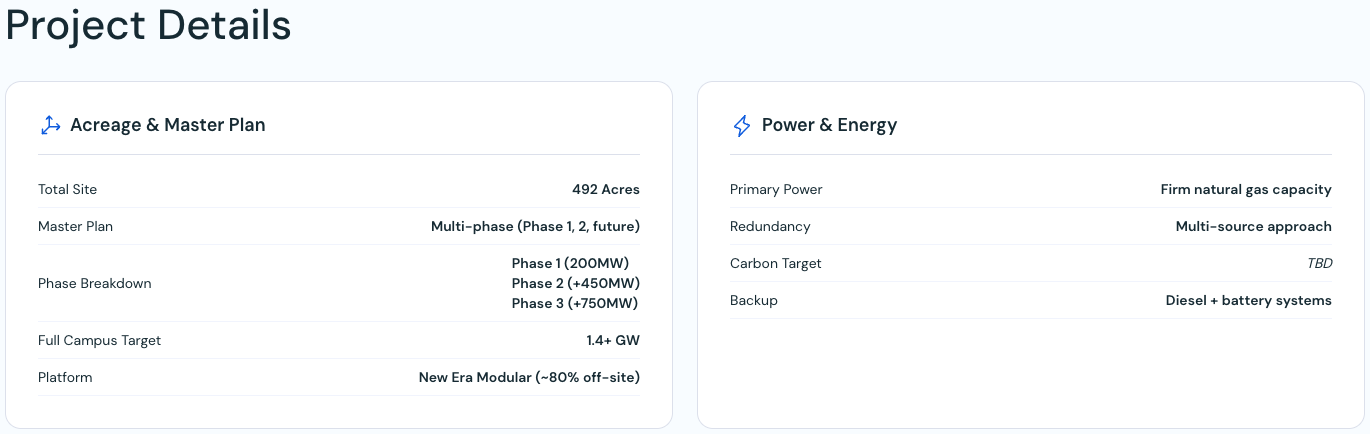This screenshot has width=1370, height=434.
Task: Select the Redundancy row label
Action: coord(770,226)
